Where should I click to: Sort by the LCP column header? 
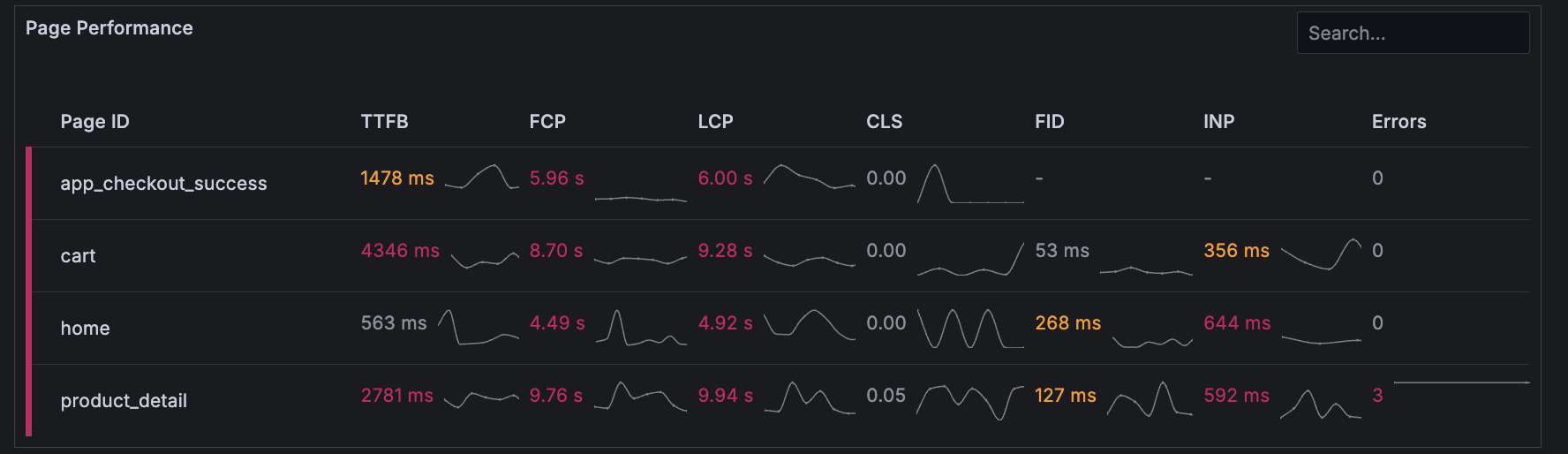click(715, 122)
